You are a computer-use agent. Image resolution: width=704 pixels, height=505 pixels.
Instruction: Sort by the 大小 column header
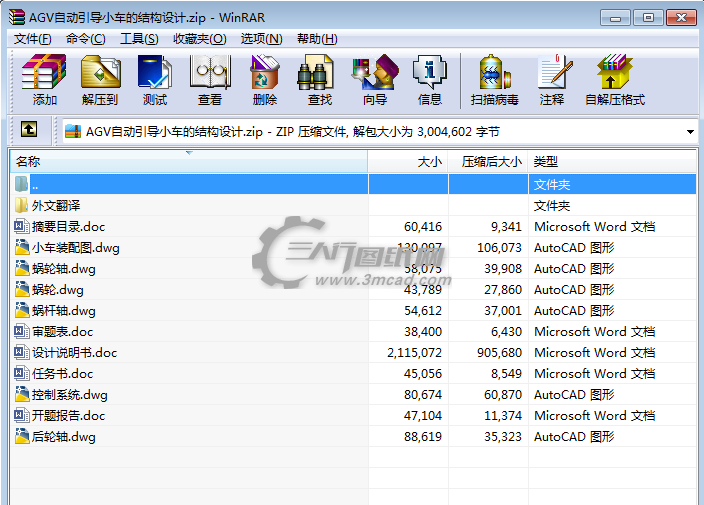pyautogui.click(x=408, y=162)
